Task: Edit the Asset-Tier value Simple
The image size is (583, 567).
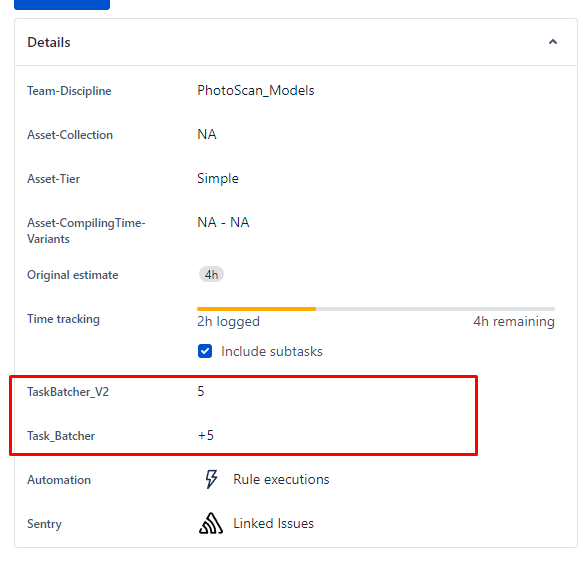Action: point(218,178)
